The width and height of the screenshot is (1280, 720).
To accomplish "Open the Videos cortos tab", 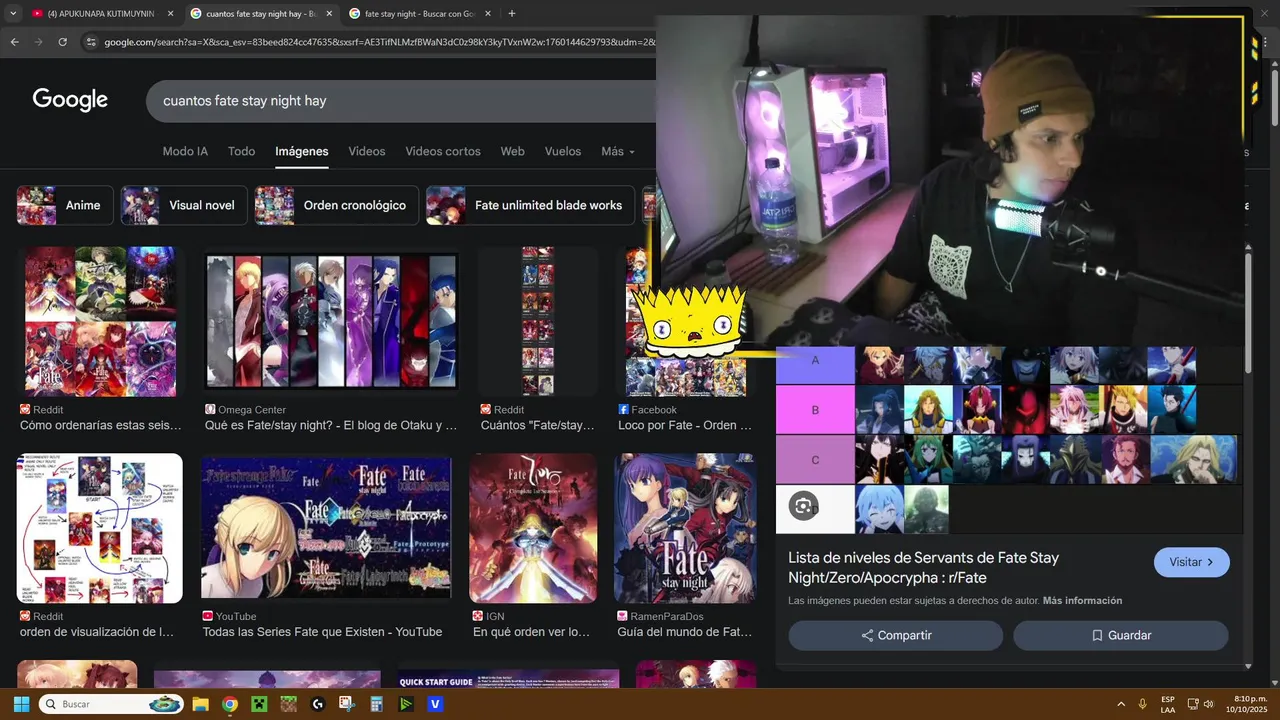I will pos(443,151).
